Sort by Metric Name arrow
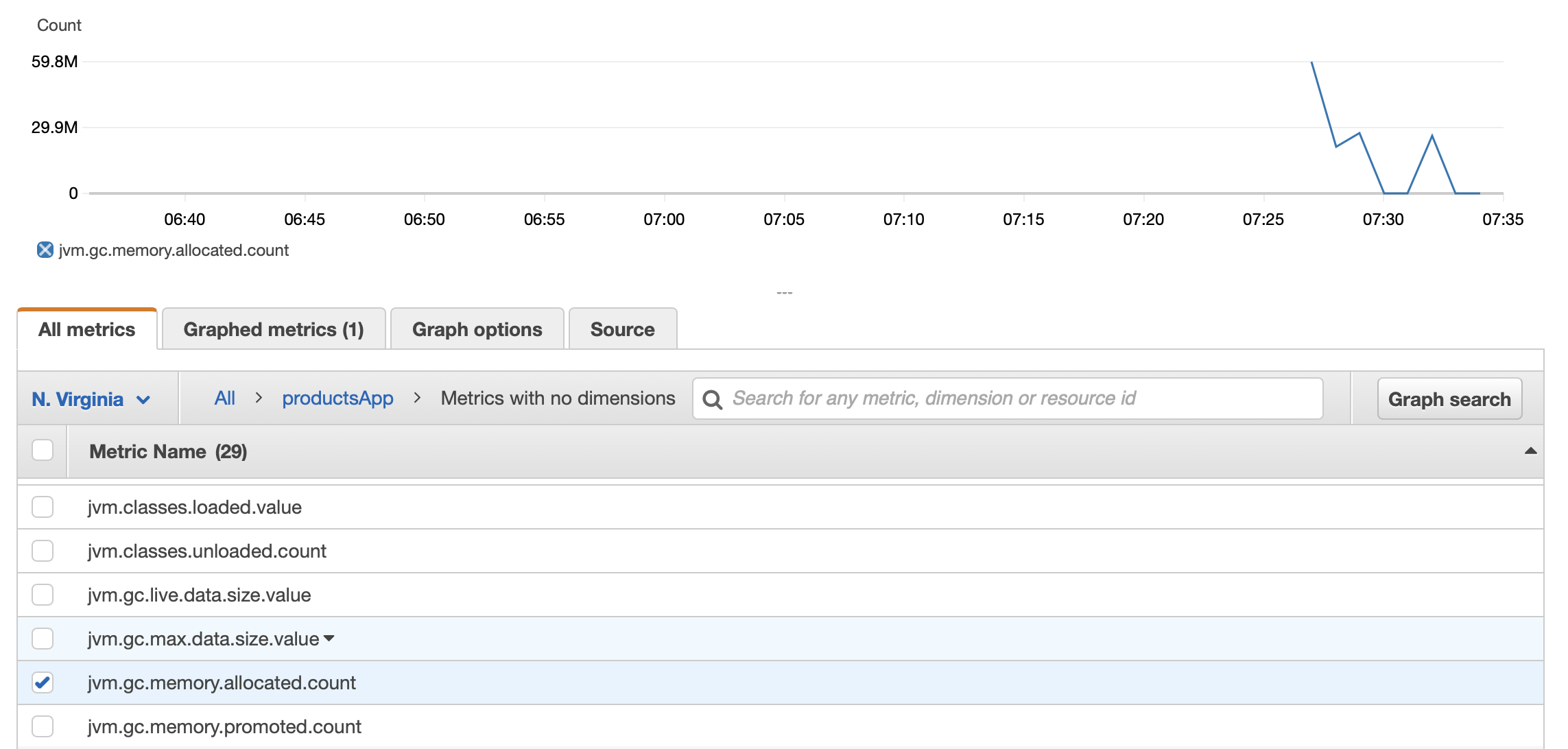Image resolution: width=1568 pixels, height=749 pixels. tap(1530, 451)
